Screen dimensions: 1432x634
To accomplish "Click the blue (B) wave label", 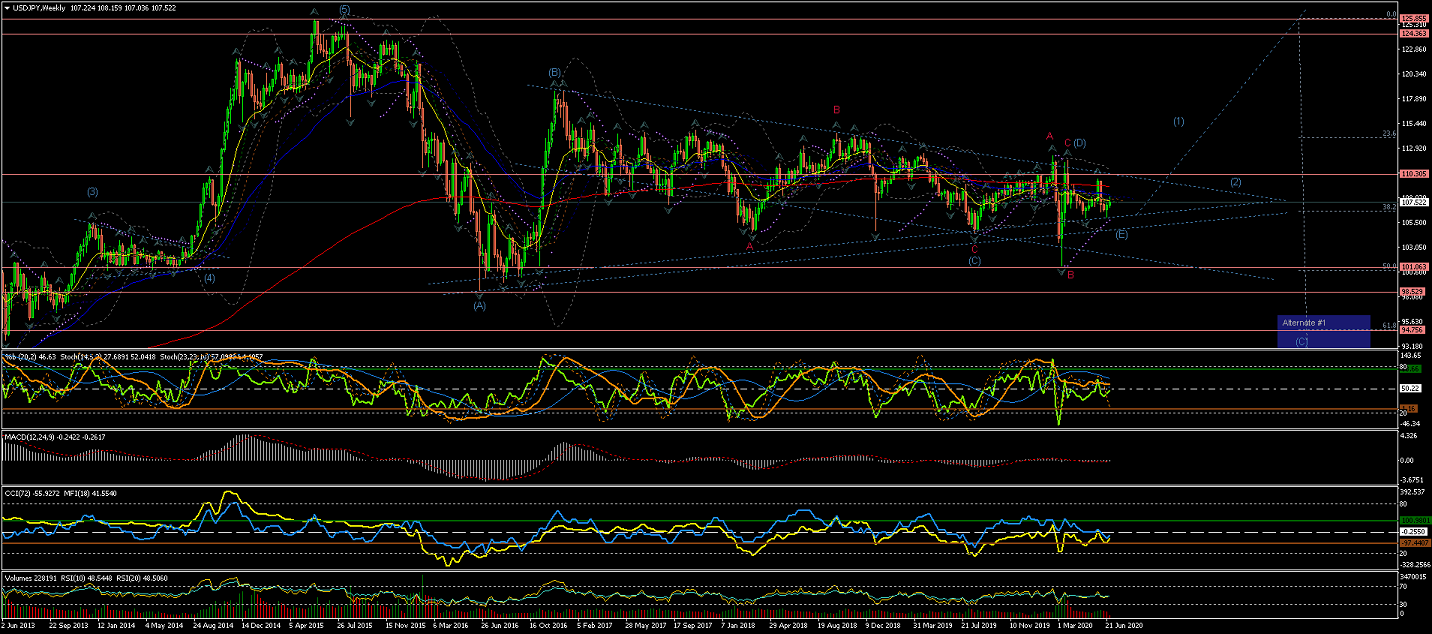I will pos(553,72).
